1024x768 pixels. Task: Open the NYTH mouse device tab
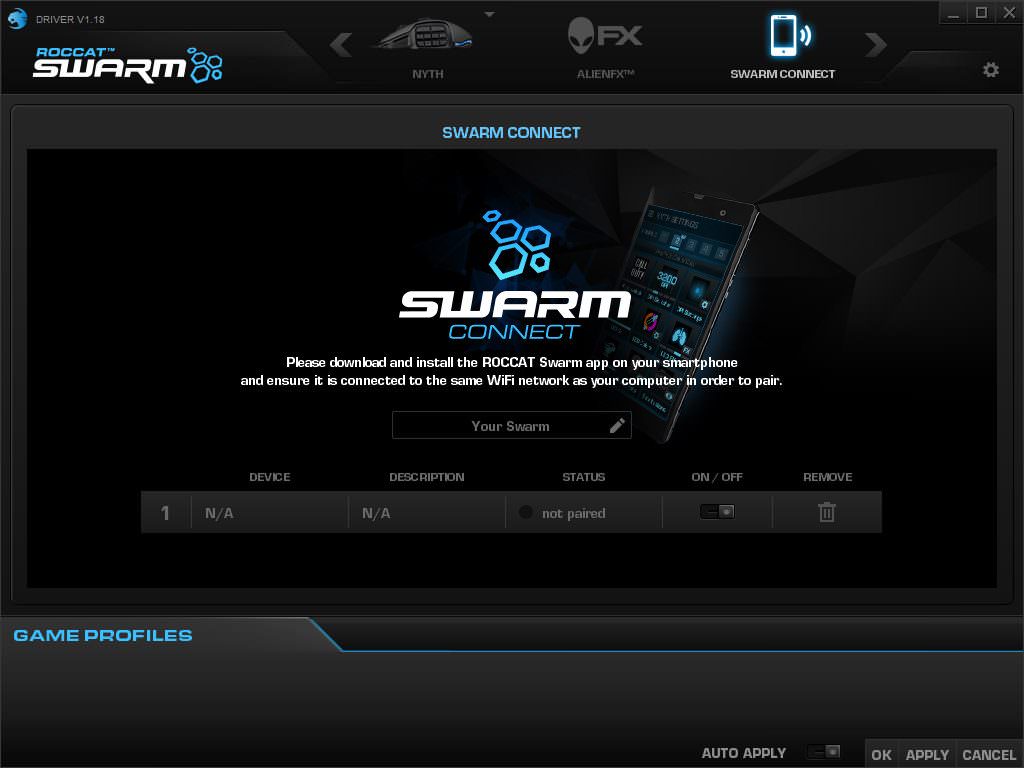[x=427, y=49]
